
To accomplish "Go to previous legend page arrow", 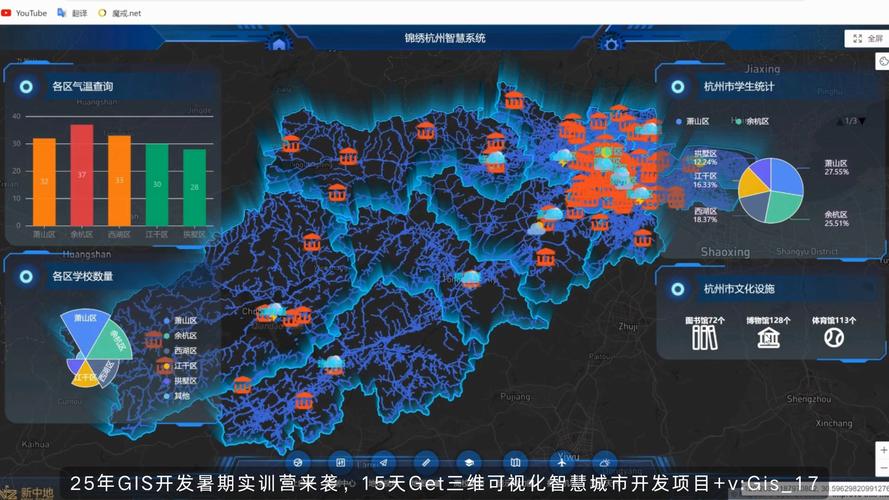I will [839, 121].
